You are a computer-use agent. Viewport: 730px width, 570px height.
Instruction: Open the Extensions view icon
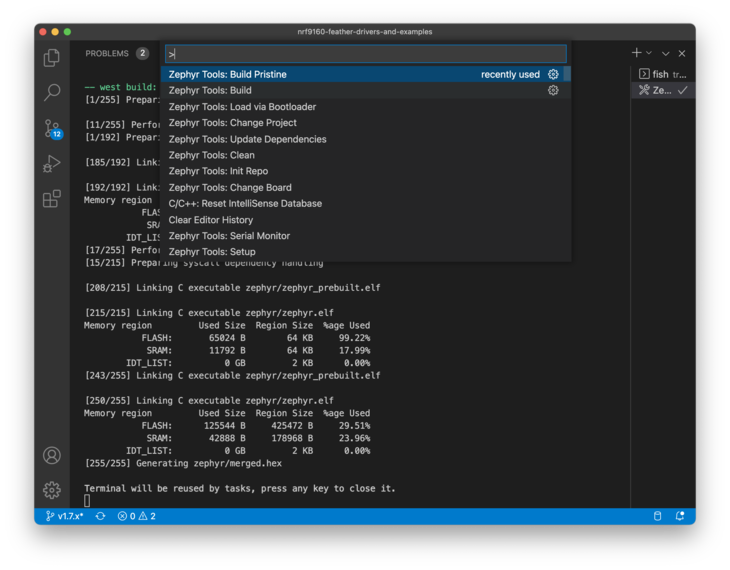click(x=52, y=199)
